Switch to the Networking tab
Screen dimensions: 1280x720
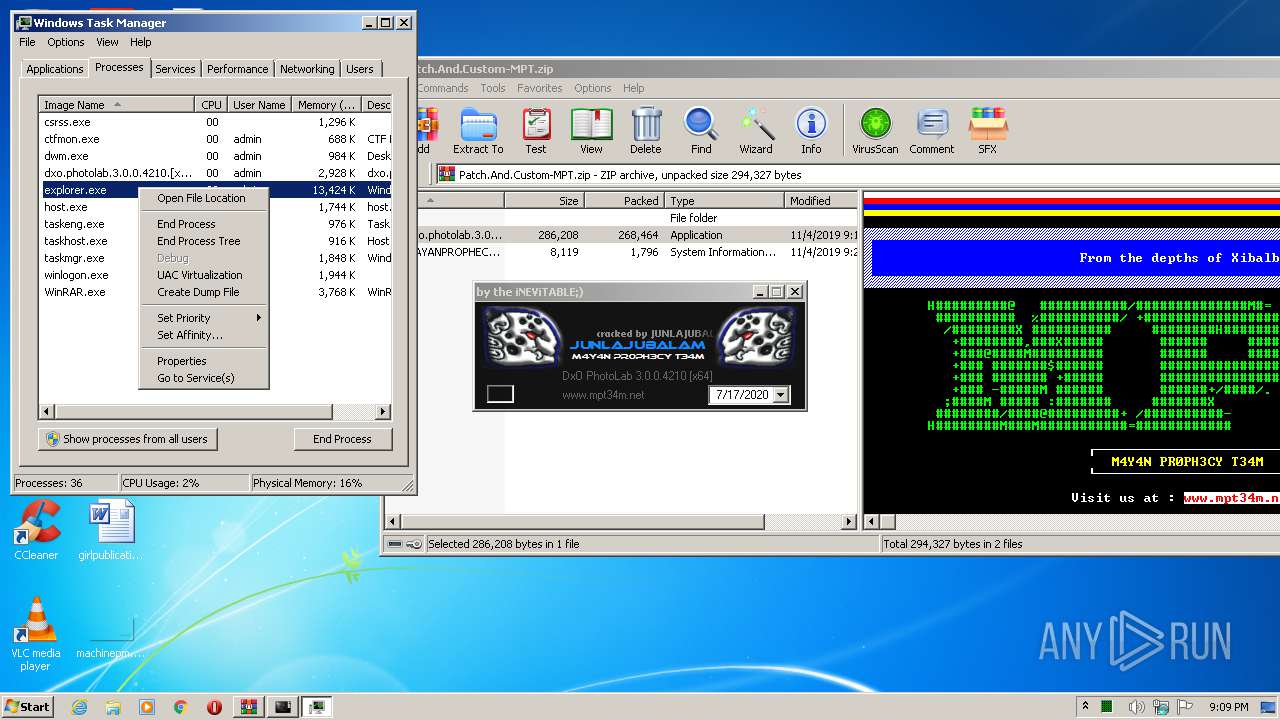[307, 69]
